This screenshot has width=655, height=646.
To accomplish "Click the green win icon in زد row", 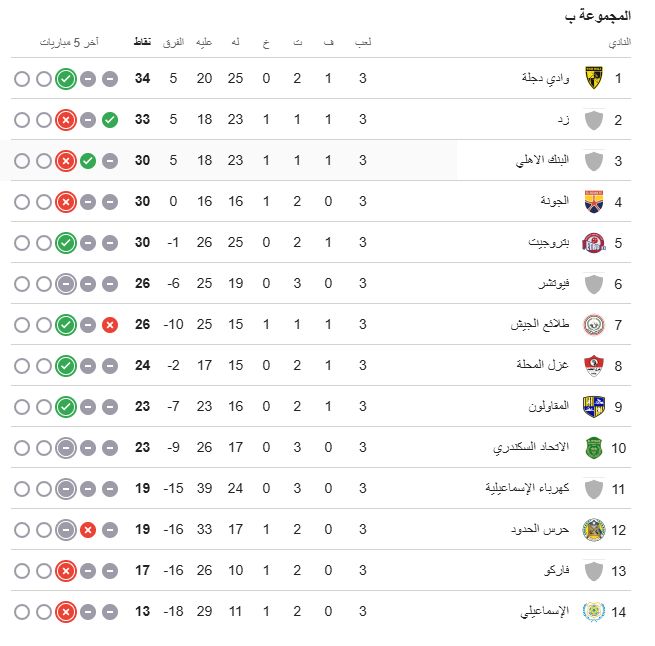I will pos(110,120).
